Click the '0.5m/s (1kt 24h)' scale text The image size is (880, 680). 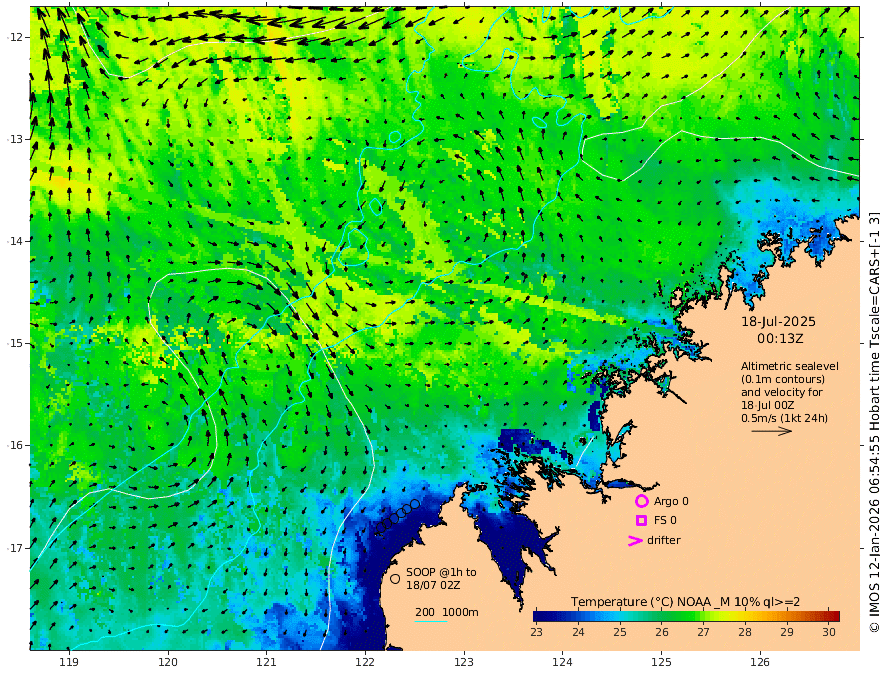[785, 418]
